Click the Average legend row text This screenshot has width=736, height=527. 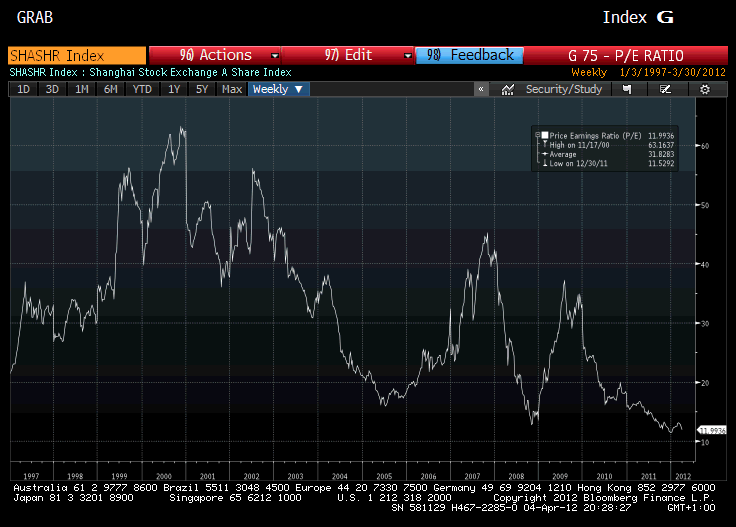(563, 154)
